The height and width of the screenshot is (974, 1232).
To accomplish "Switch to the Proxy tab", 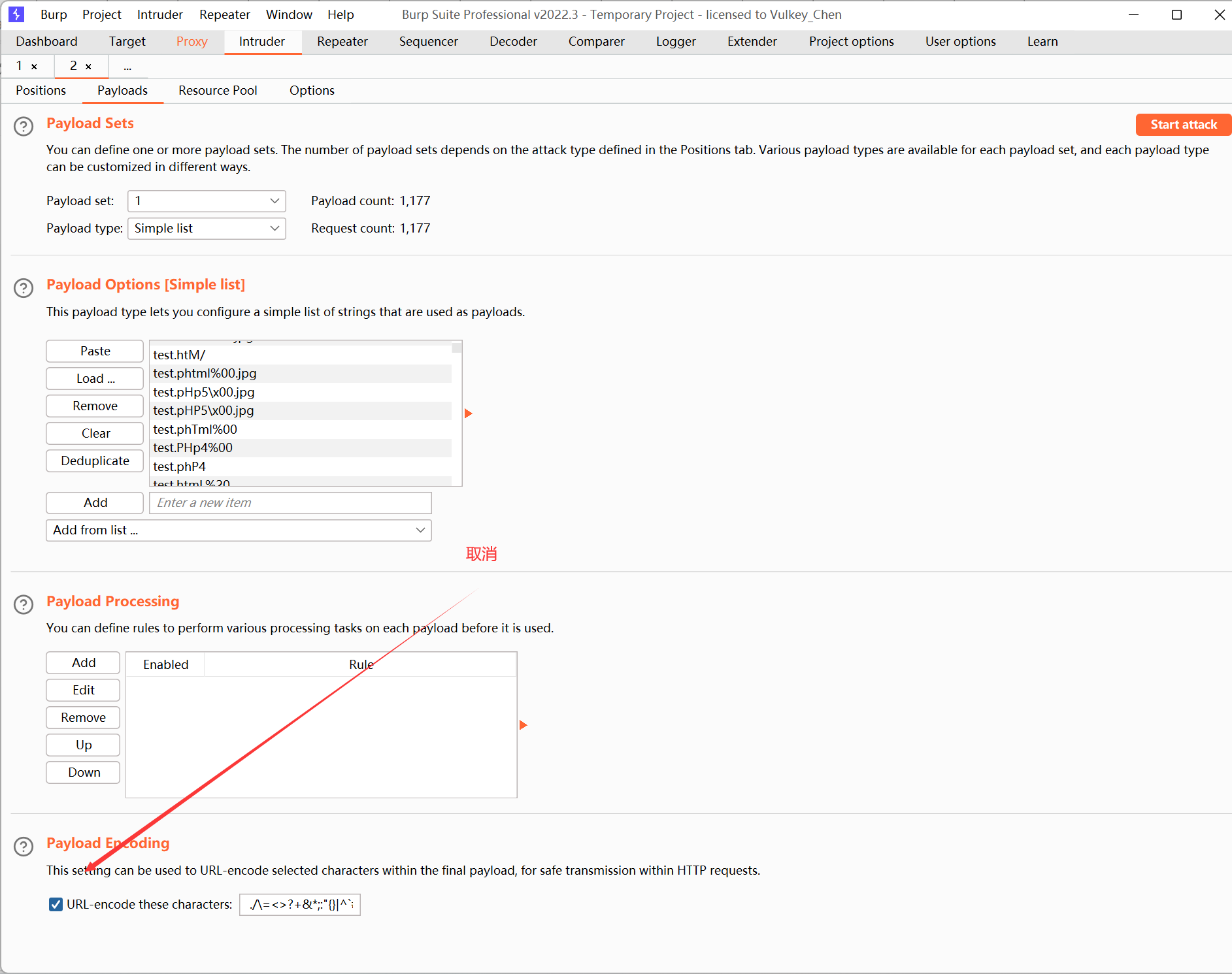I will click(x=192, y=41).
